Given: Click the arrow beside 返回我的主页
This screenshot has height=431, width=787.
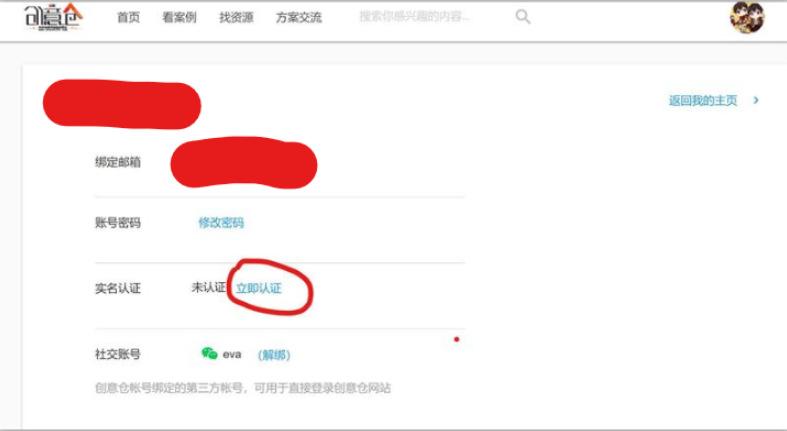Looking at the screenshot, I should 756,100.
